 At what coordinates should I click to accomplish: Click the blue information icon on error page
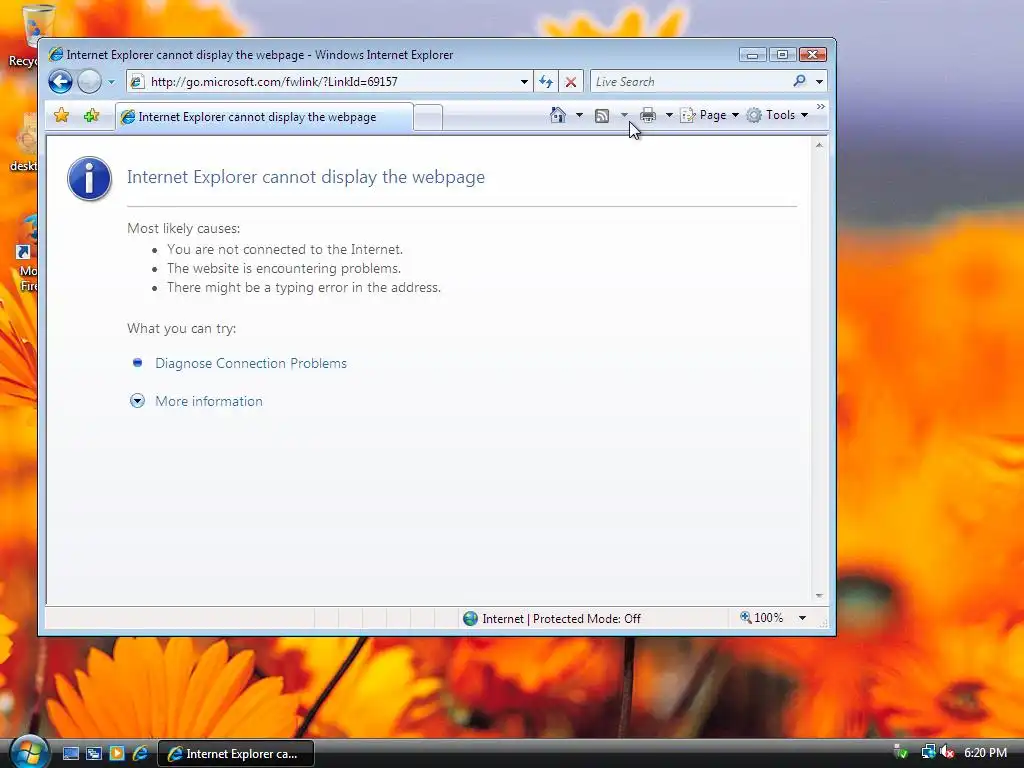pyautogui.click(x=89, y=178)
